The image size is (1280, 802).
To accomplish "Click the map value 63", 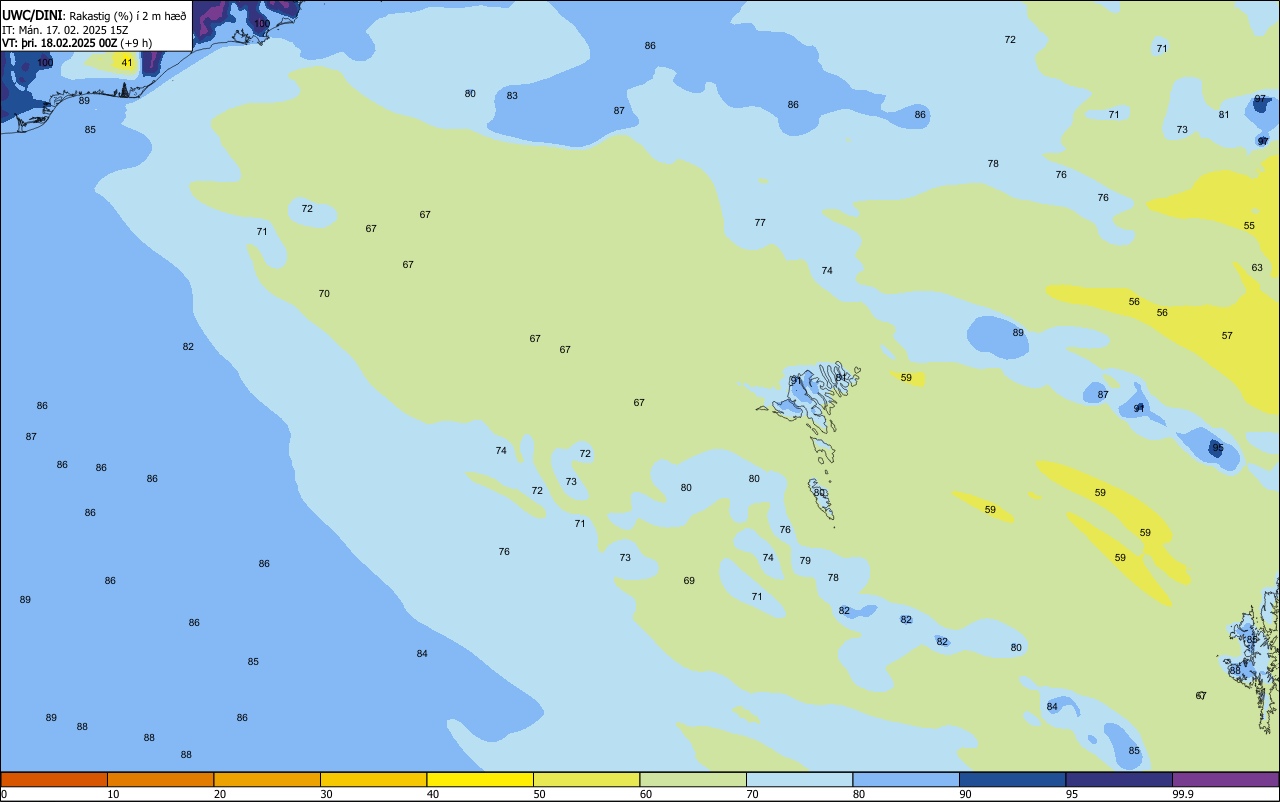I will coord(1257,268).
